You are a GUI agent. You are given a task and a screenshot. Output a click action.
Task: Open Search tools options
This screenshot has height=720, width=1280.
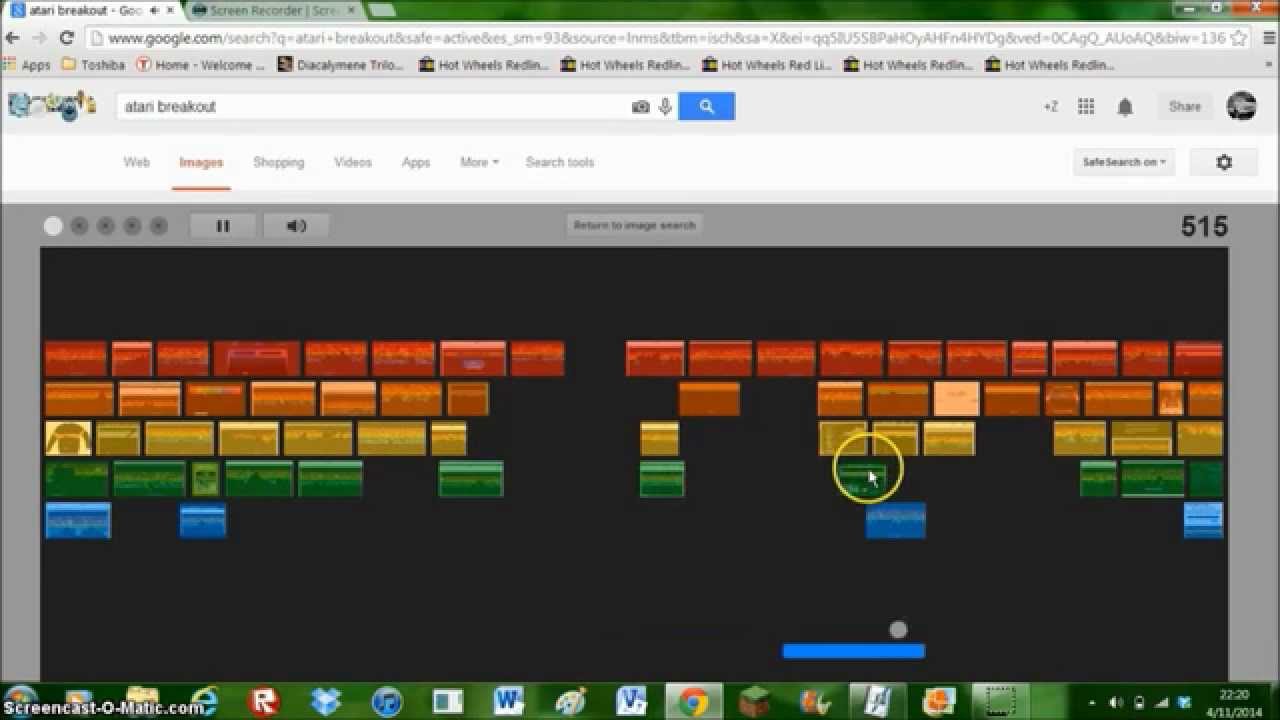tap(560, 162)
